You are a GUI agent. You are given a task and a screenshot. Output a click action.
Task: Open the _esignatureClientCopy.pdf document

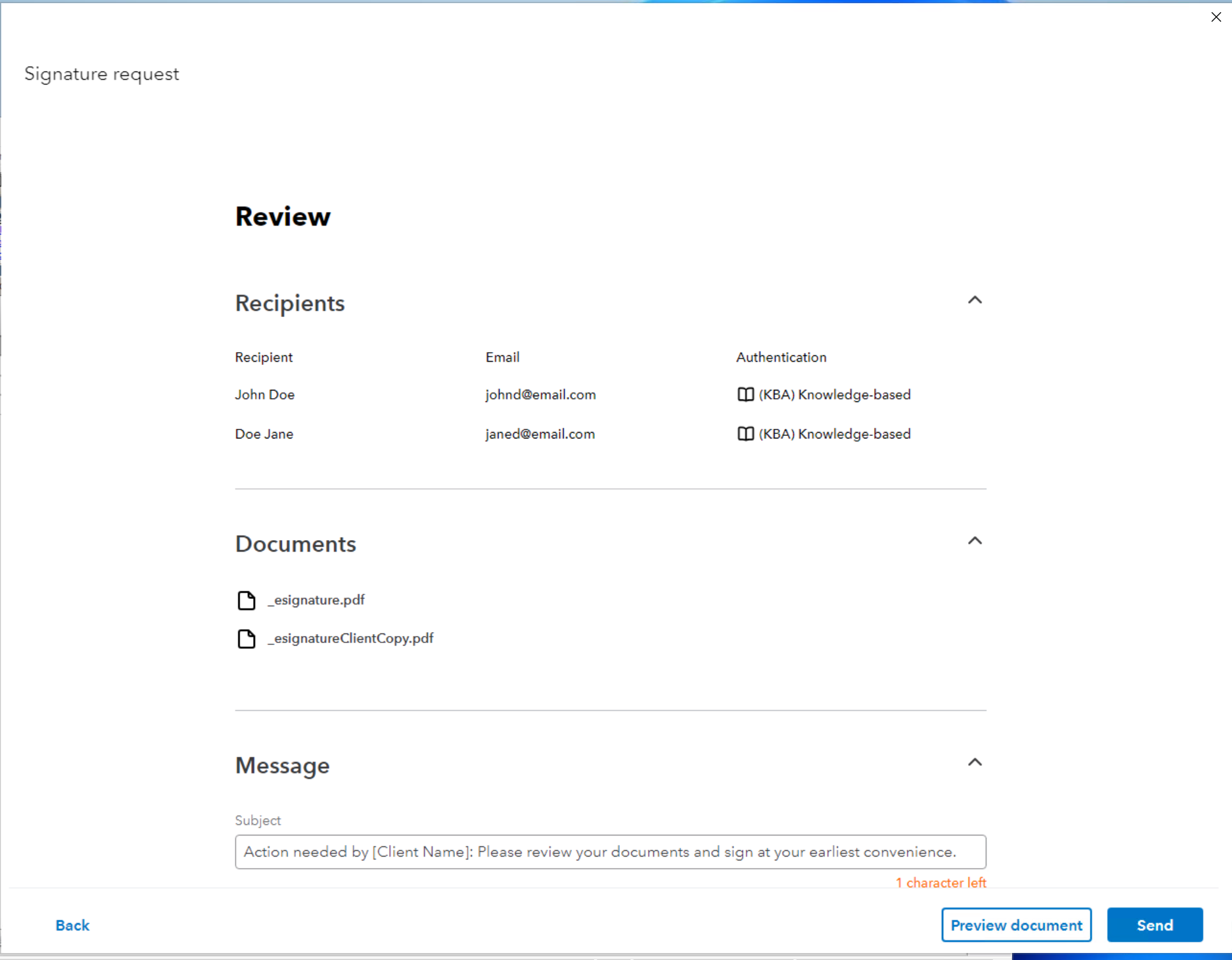click(350, 639)
